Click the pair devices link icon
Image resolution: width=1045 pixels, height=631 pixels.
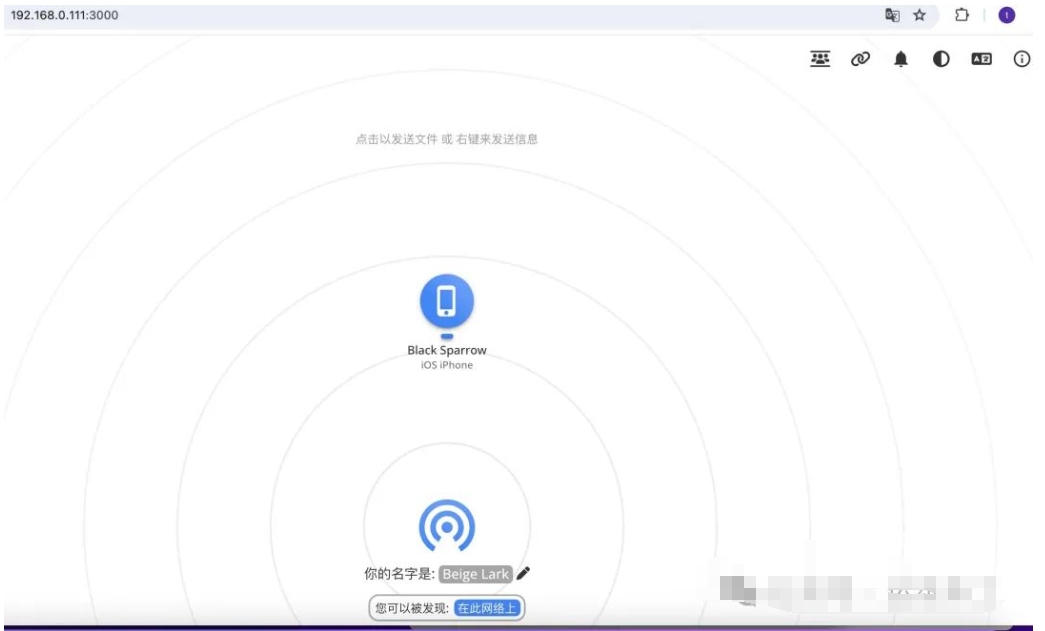click(860, 59)
